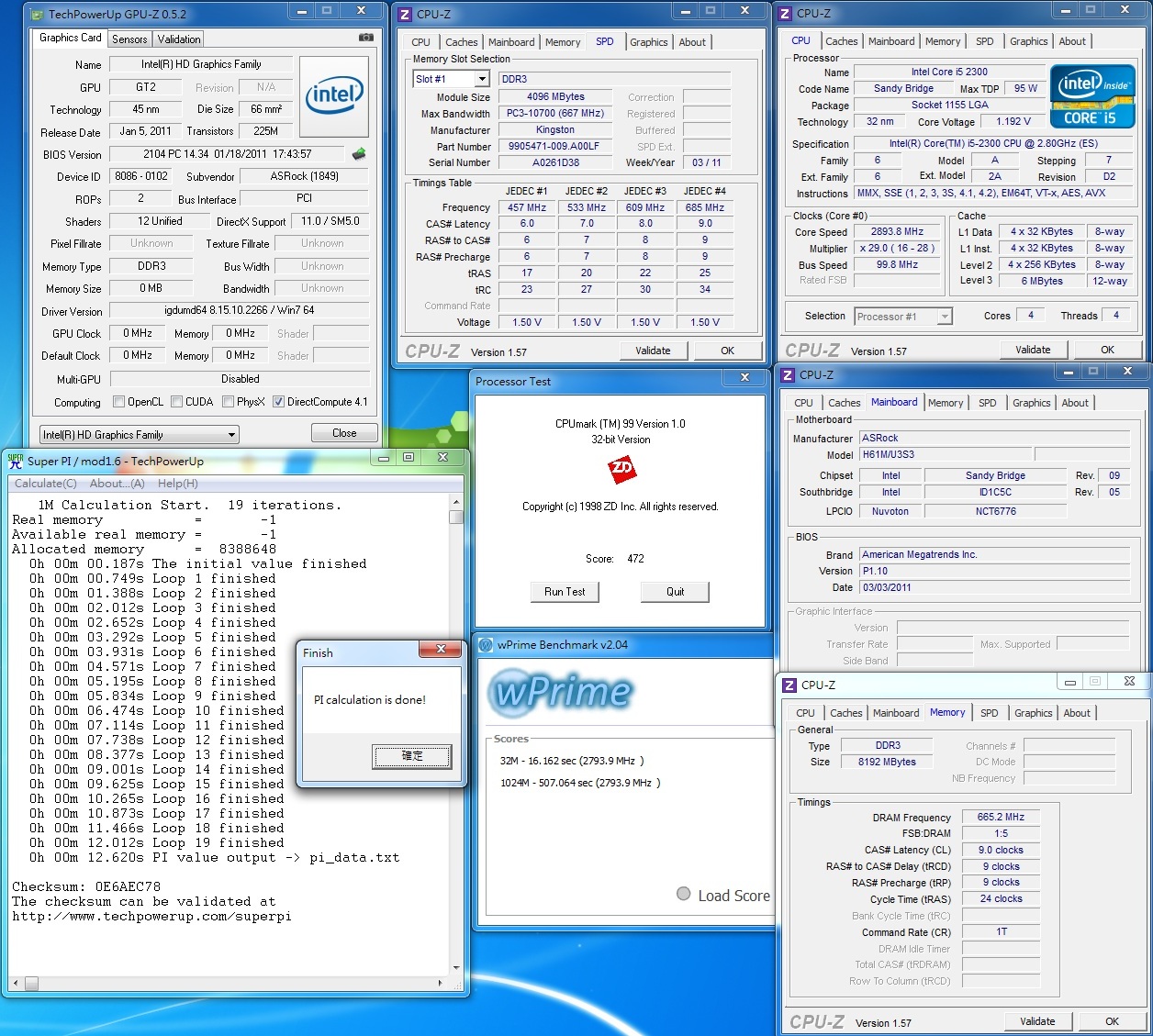Select Mainboard tab in CPU-Z CPU window
Viewport: 1153px width, 1036px height.
pos(891,41)
